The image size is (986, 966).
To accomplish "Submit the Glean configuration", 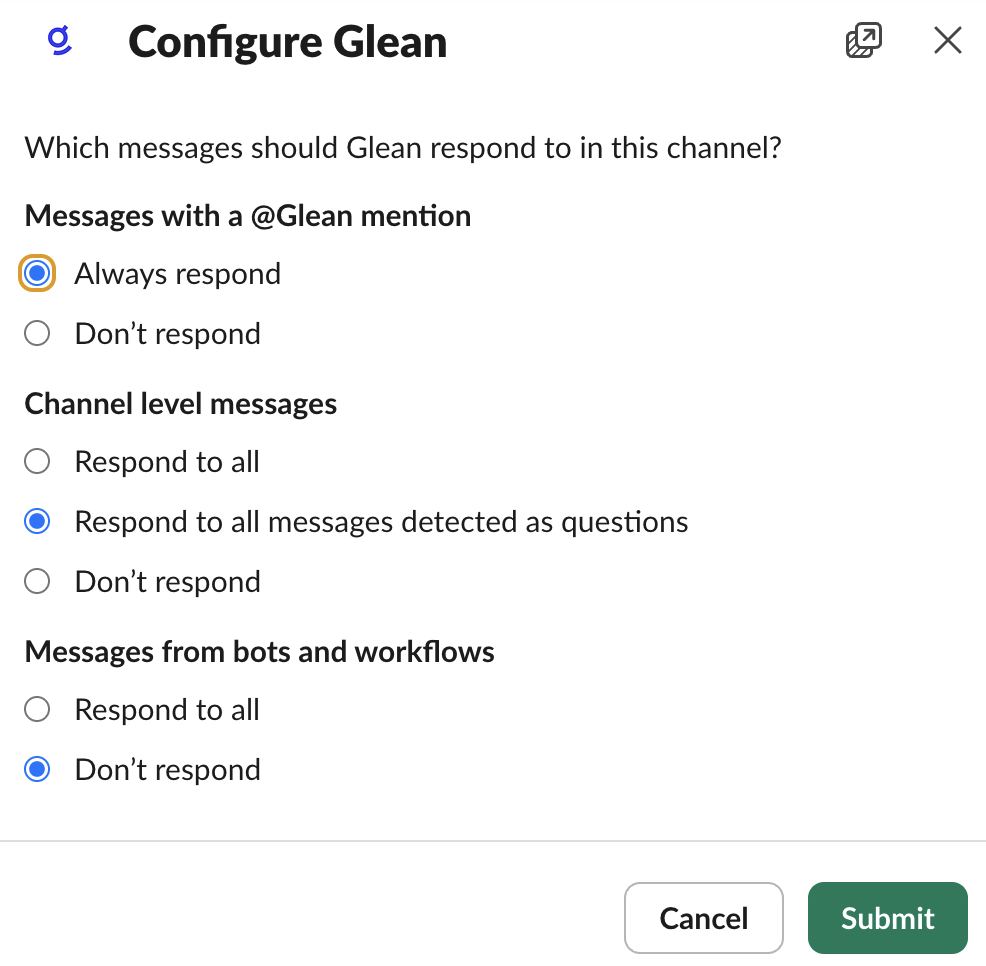I will 887,917.
